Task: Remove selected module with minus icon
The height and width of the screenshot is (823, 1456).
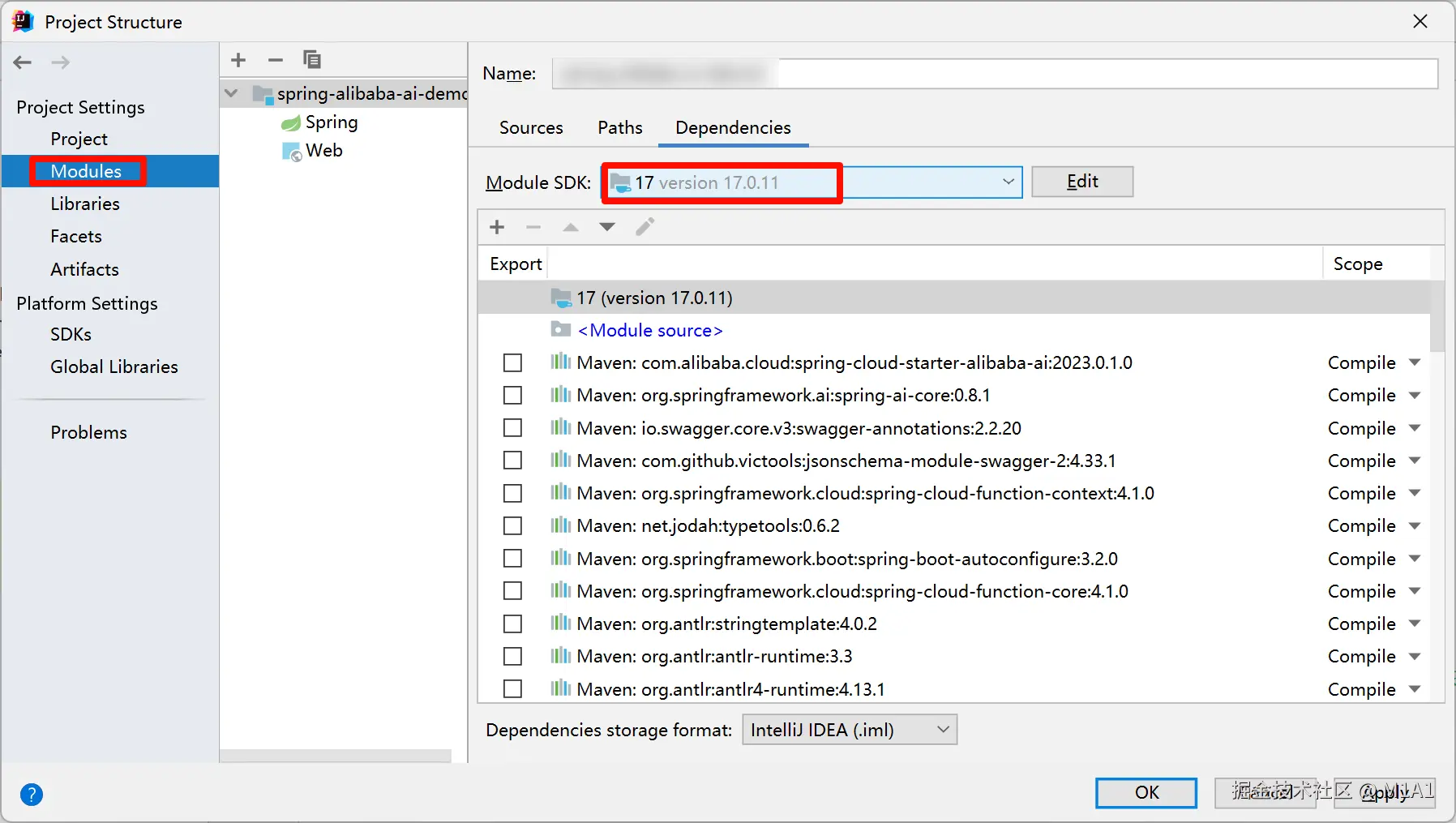Action: click(x=276, y=60)
